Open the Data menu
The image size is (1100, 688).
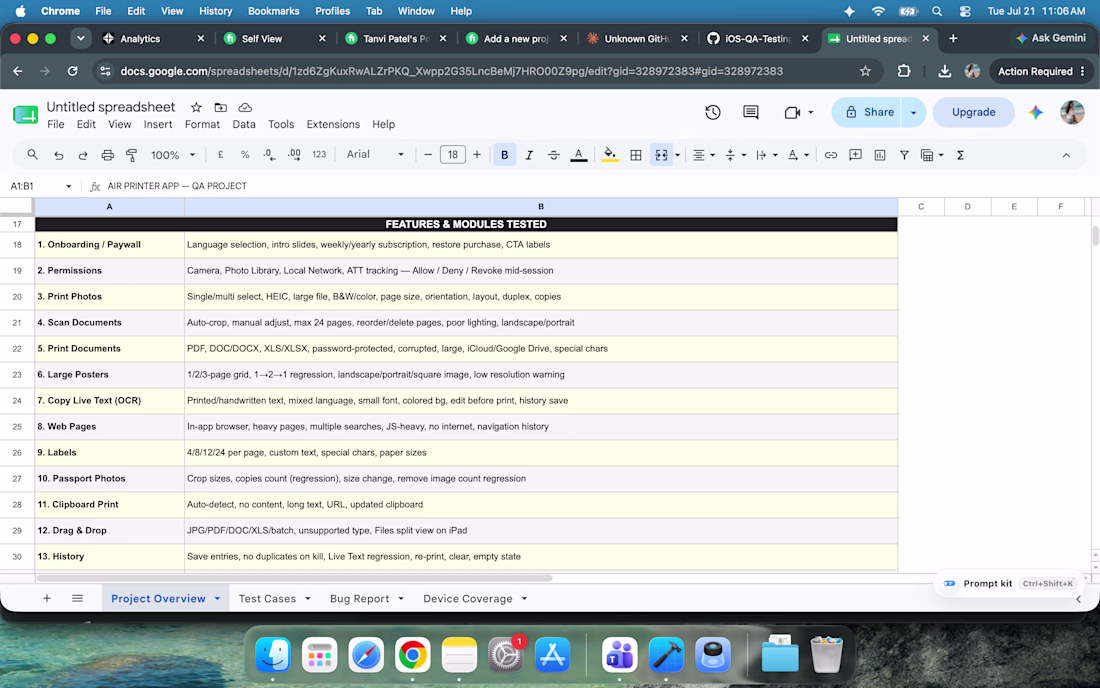click(243, 124)
